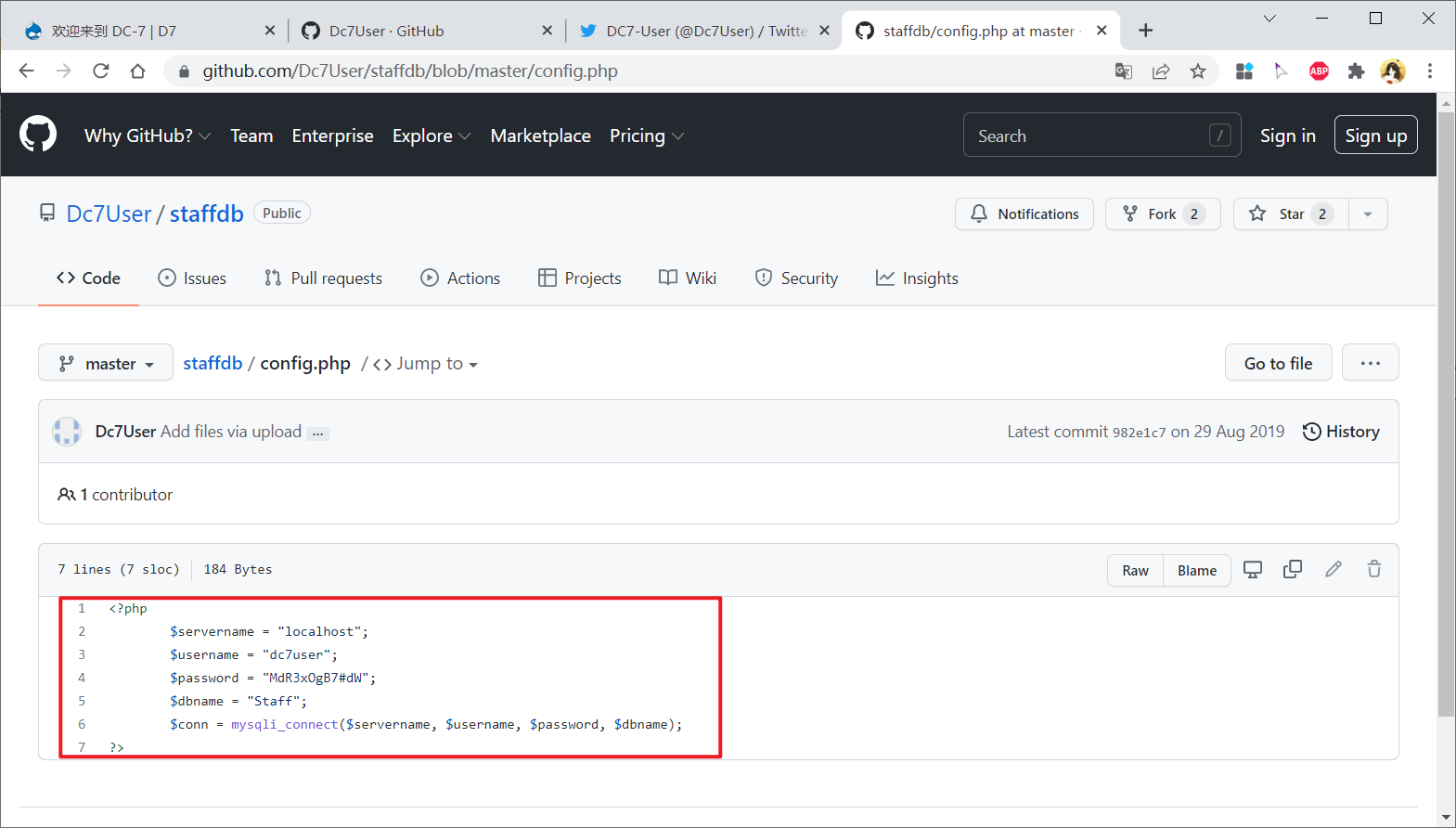Open new browser tab with plus

tap(1146, 31)
